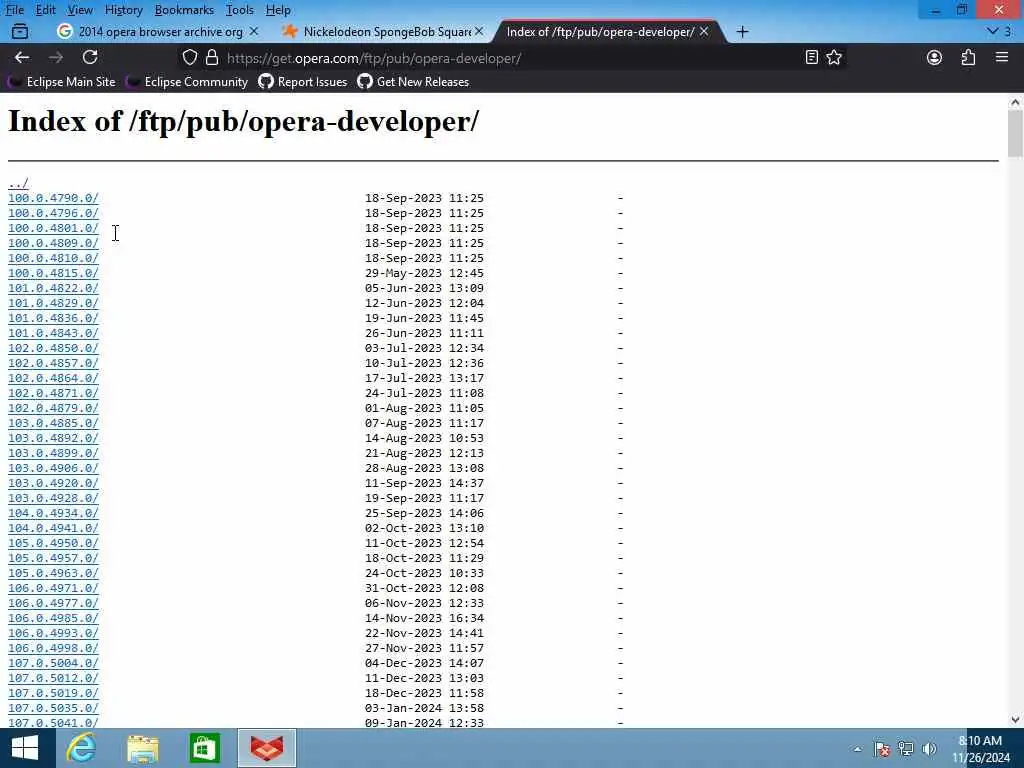Open folder 107.0.5035.0/
This screenshot has height=768, width=1024.
click(53, 709)
